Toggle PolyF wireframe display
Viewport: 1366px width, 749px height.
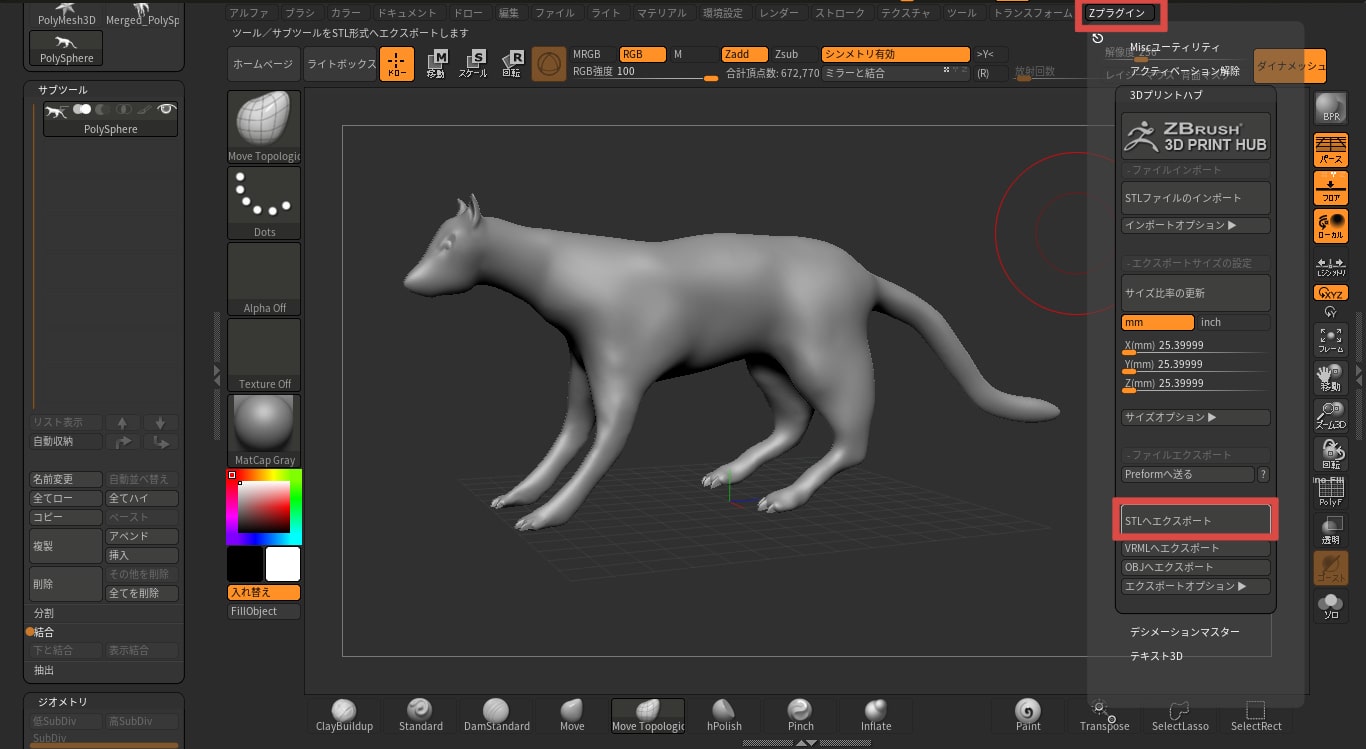pos(1331,493)
